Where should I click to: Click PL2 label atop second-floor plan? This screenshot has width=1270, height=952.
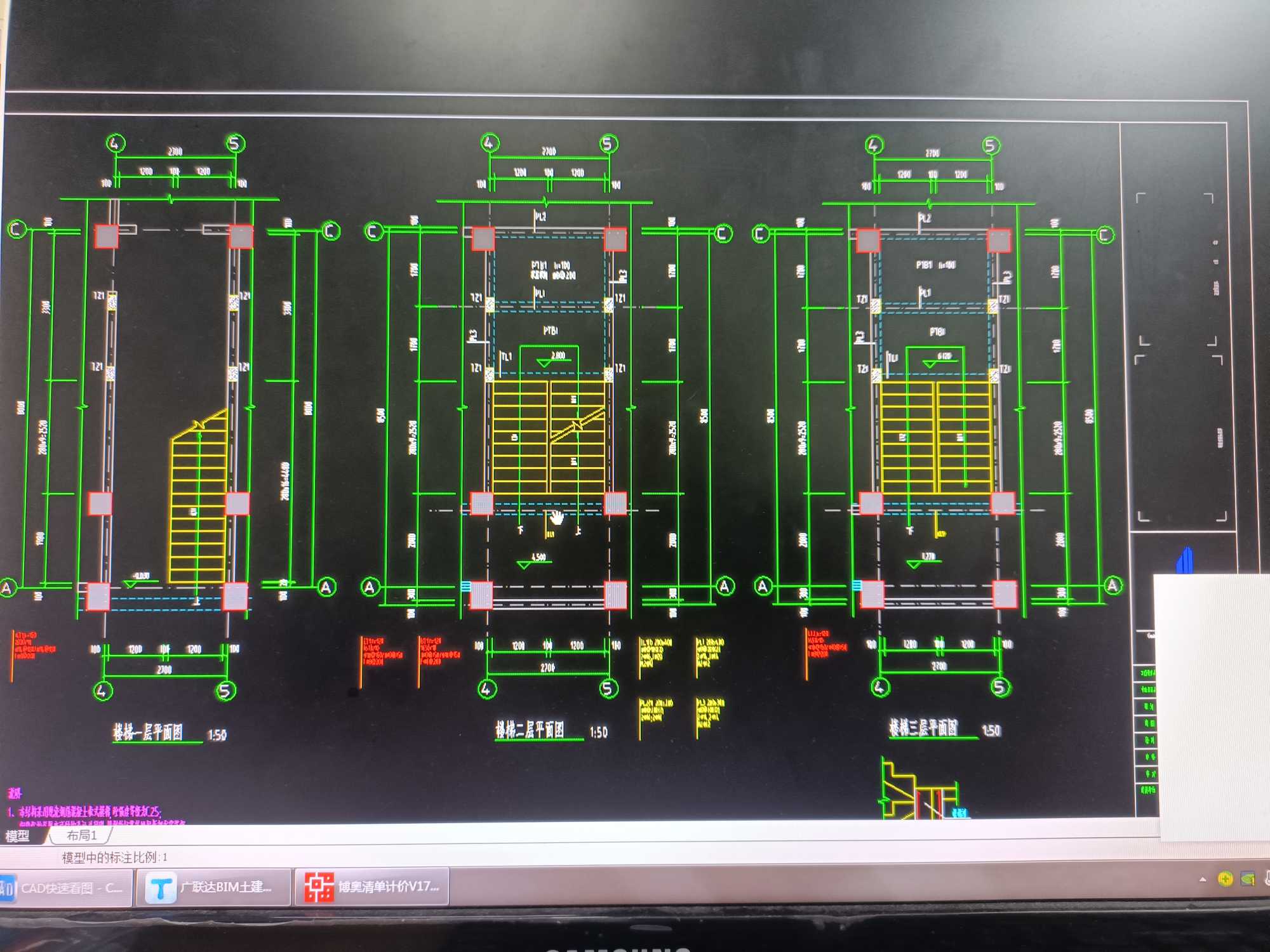[x=540, y=217]
